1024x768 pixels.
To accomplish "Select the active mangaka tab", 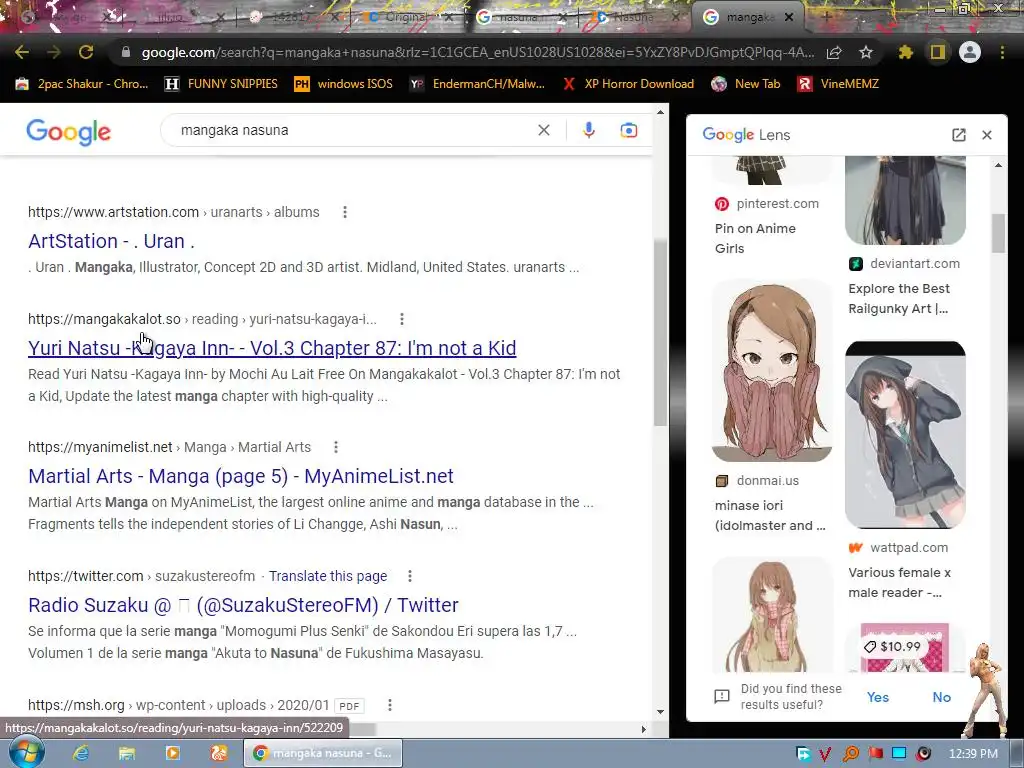I will click(748, 17).
